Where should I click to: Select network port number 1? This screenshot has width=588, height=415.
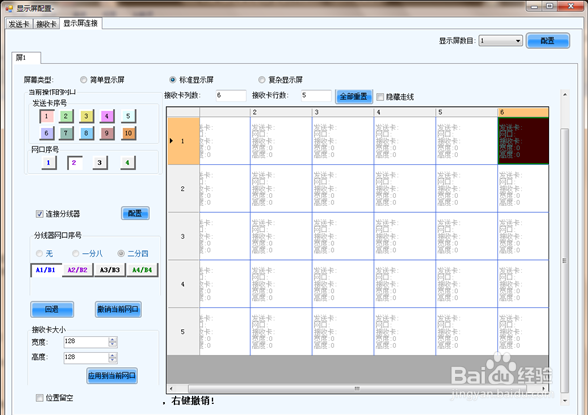49,163
